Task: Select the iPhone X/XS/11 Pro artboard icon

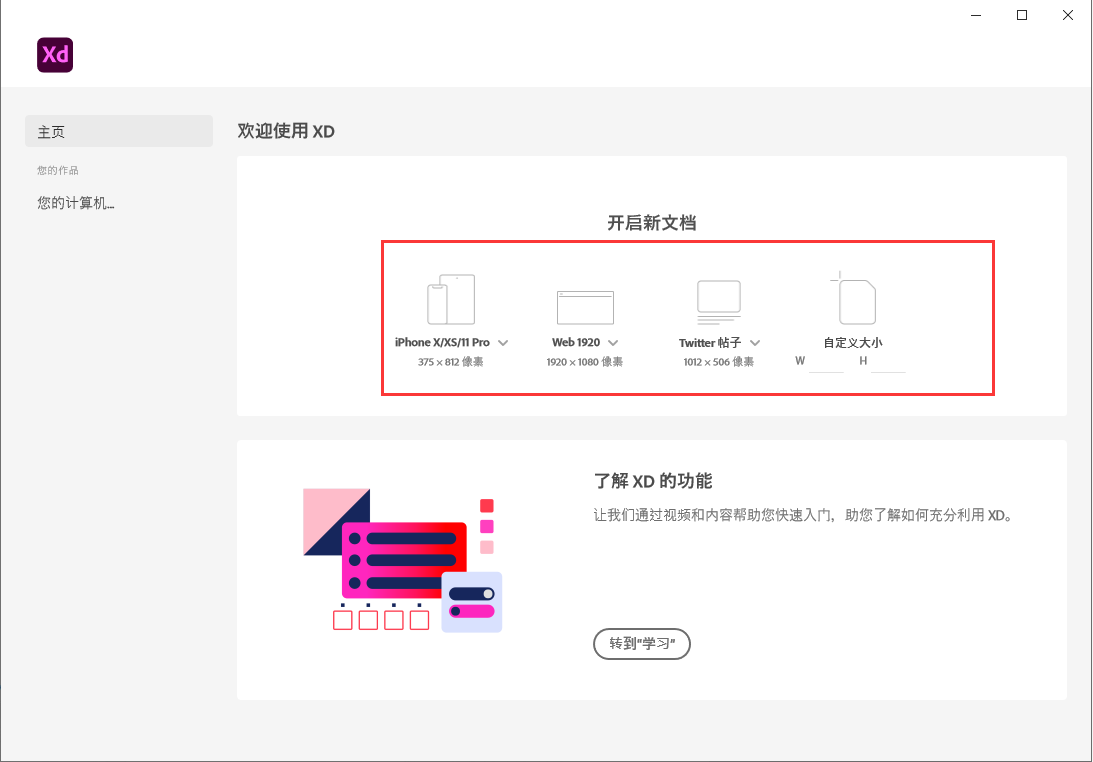Action: tap(451, 300)
